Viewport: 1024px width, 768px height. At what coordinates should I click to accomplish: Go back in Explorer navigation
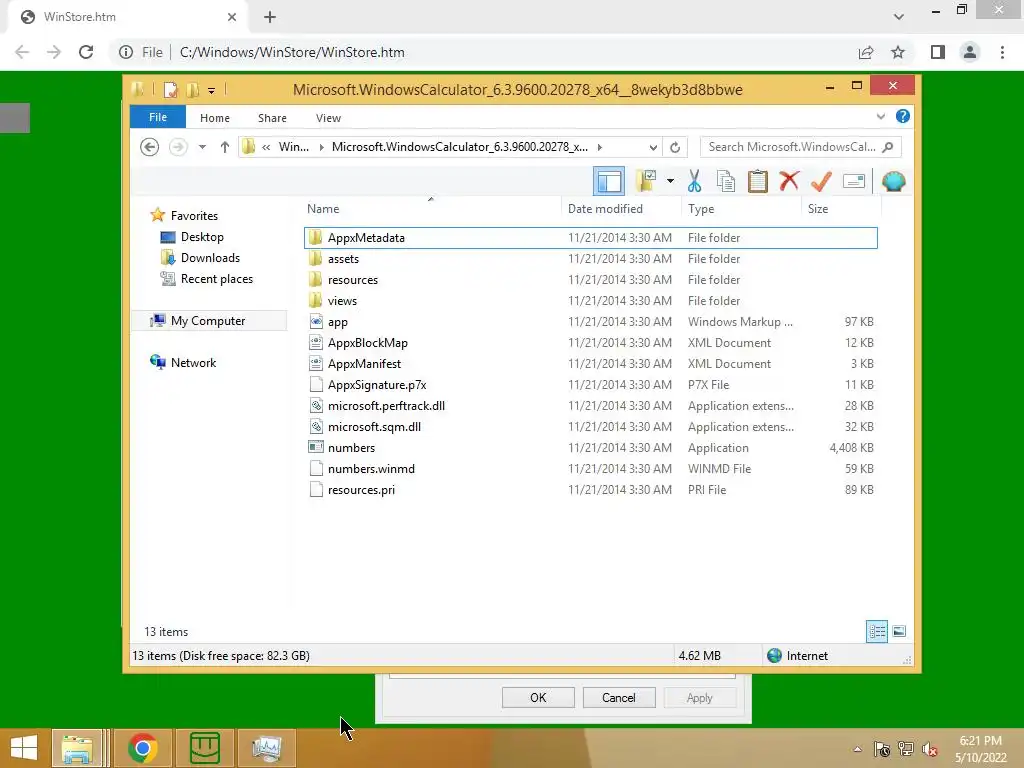(x=150, y=147)
